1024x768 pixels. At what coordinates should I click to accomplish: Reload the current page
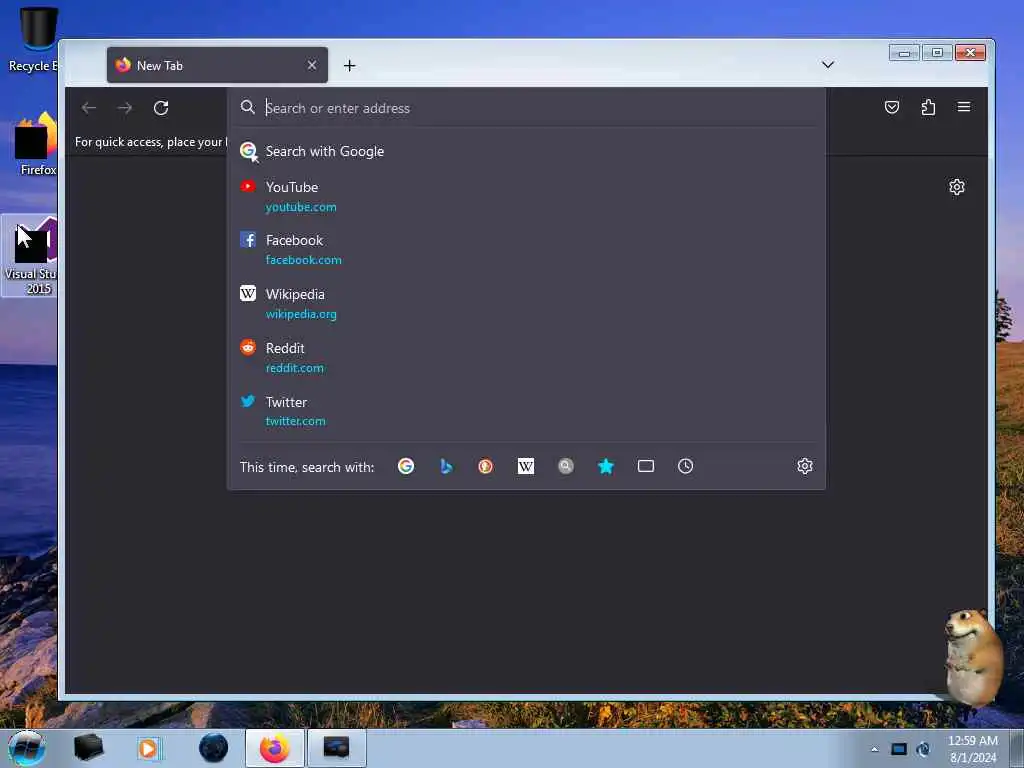[161, 108]
